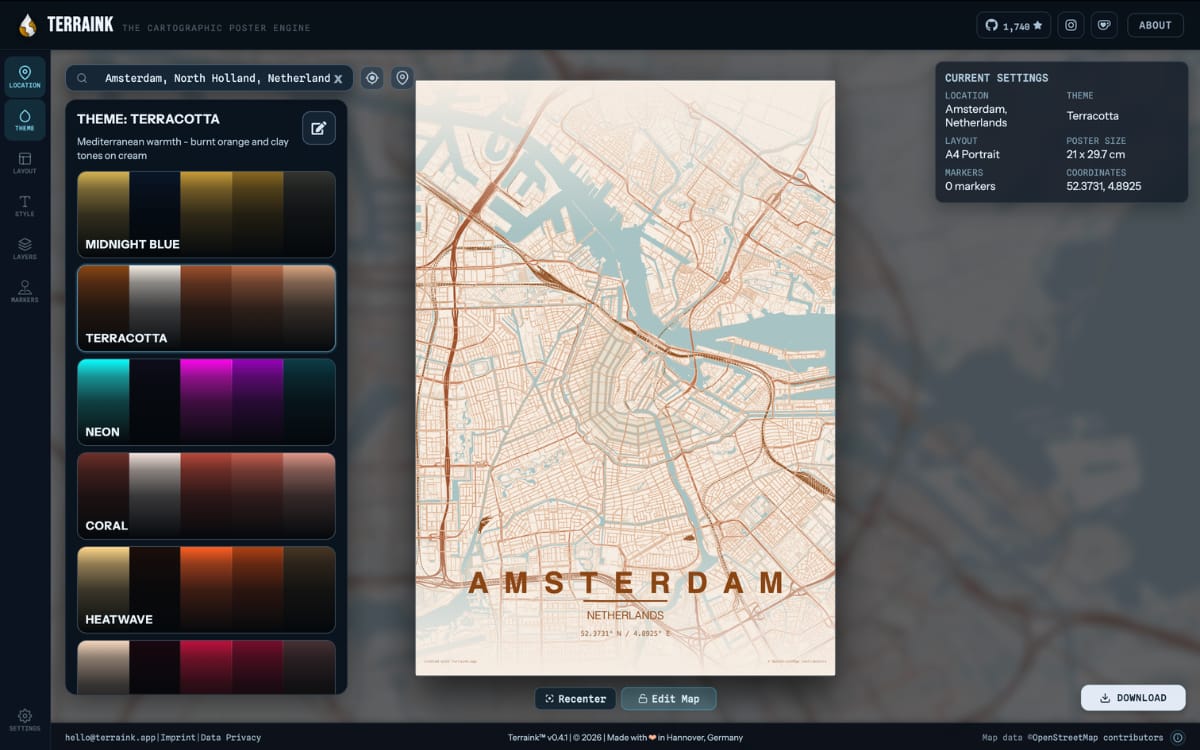Viewport: 1200px width, 750px height.
Task: Click the Recenter button
Action: [x=575, y=698]
